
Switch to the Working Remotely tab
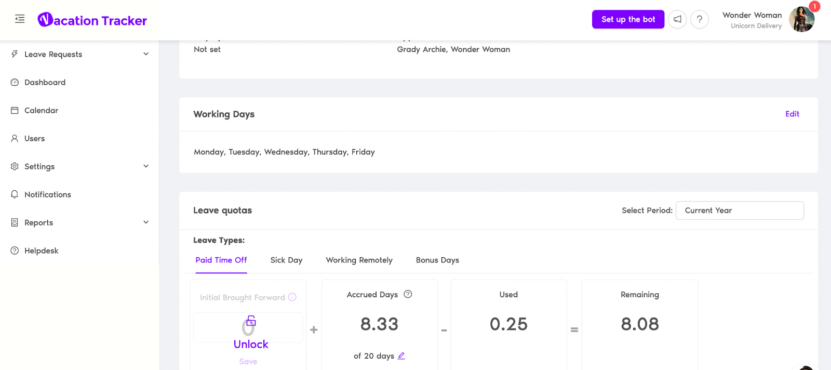tap(359, 260)
